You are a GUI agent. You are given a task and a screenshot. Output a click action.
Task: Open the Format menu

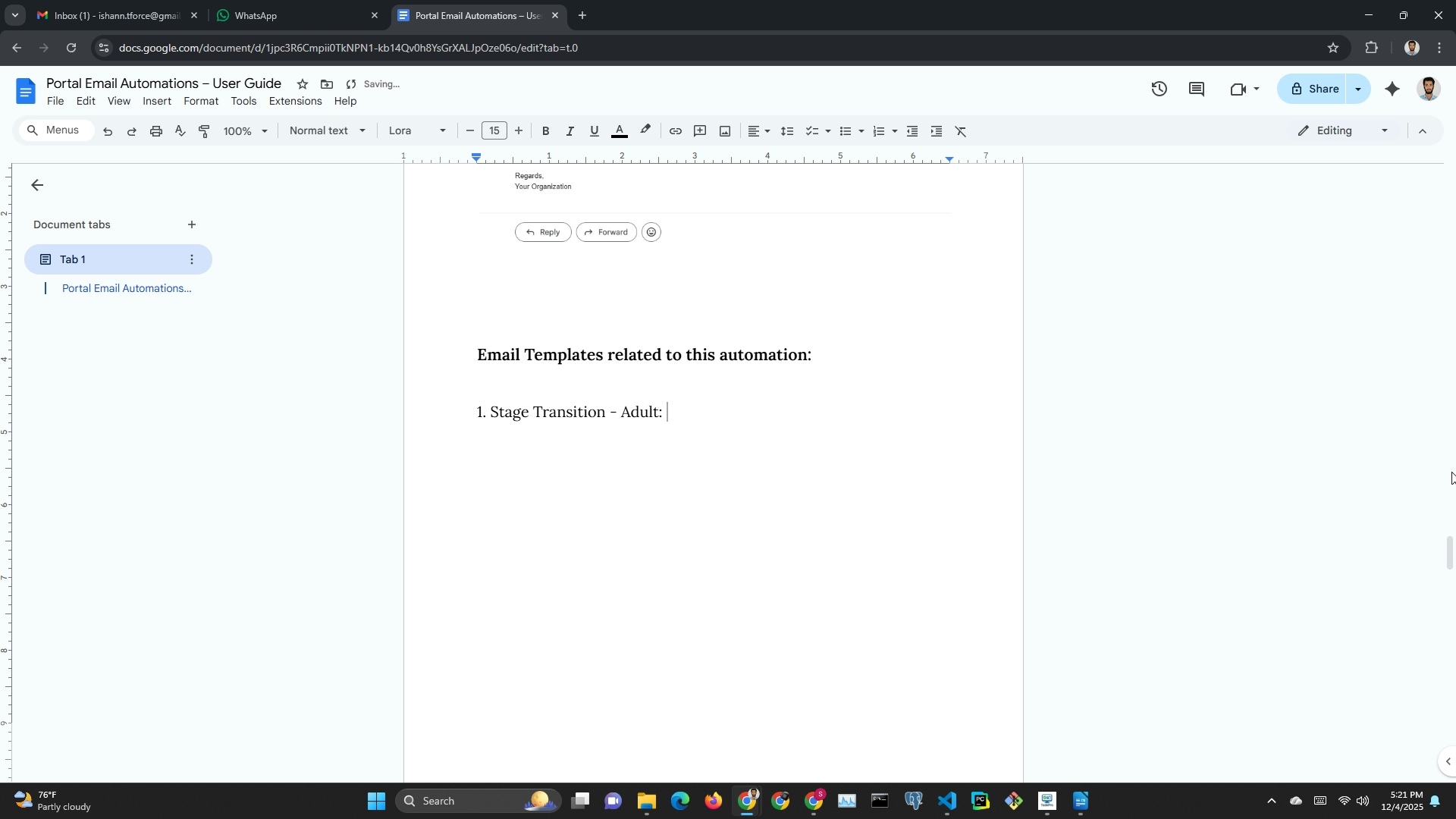pos(200,101)
